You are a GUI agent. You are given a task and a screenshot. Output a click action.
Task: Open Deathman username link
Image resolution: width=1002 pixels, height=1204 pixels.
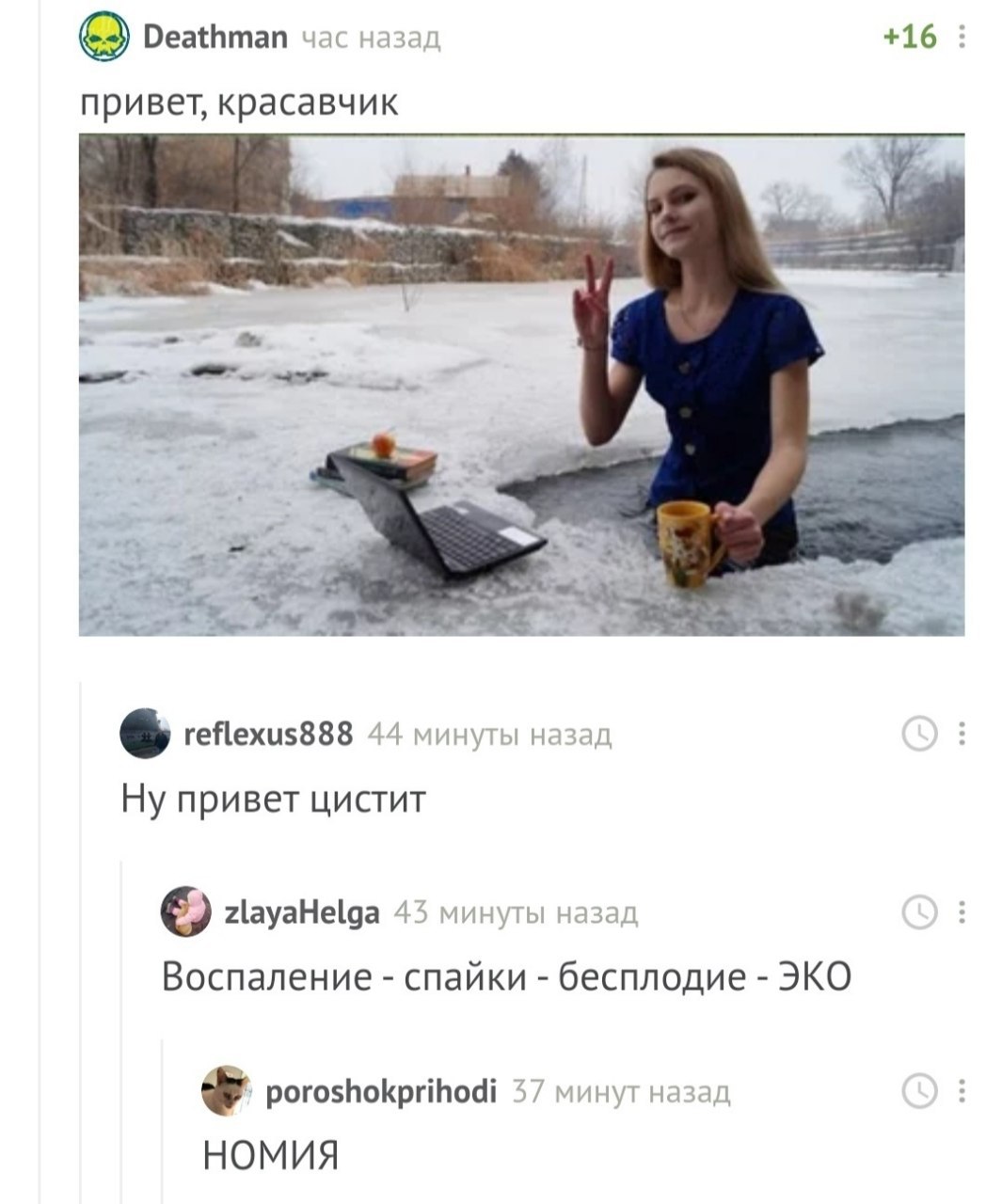(215, 37)
